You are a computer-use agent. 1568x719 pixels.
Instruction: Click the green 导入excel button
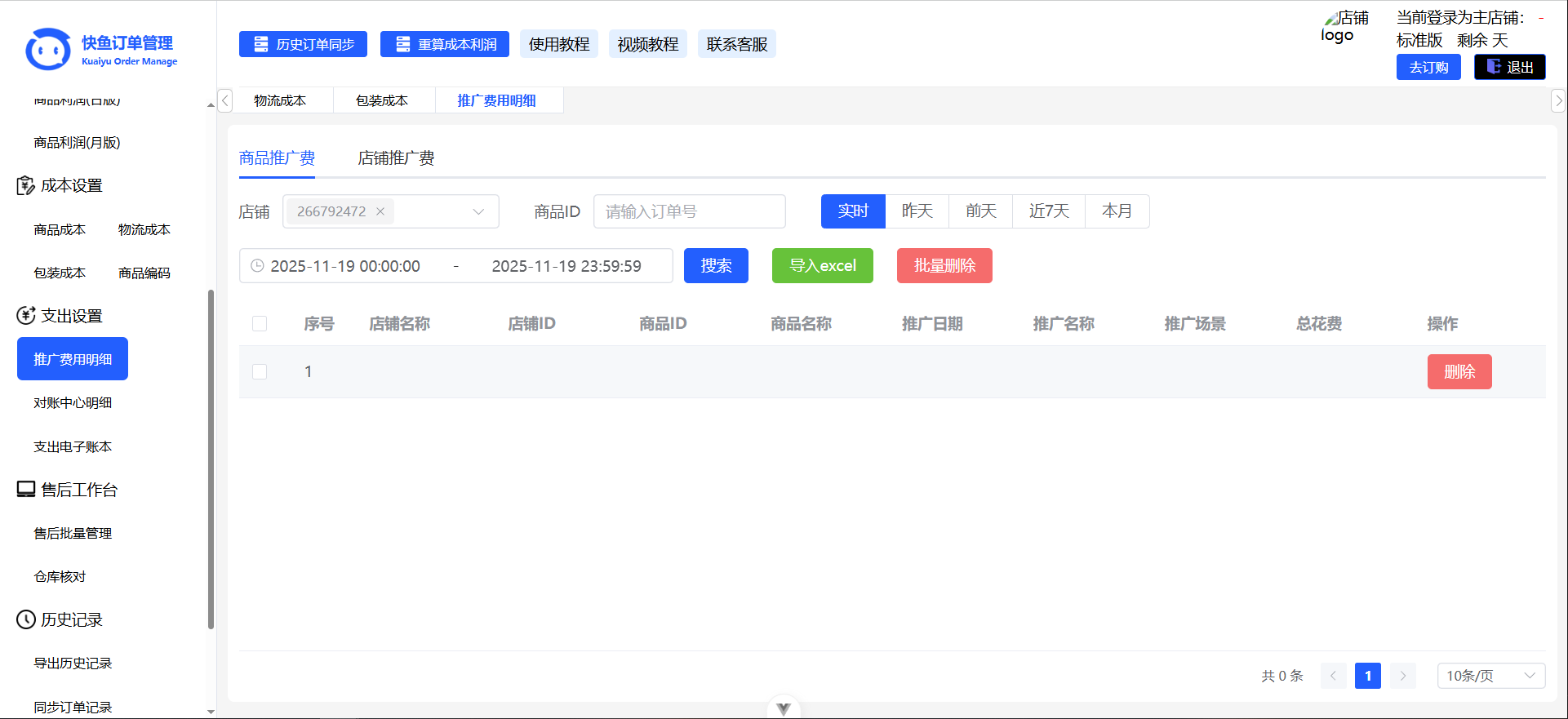coord(822,266)
